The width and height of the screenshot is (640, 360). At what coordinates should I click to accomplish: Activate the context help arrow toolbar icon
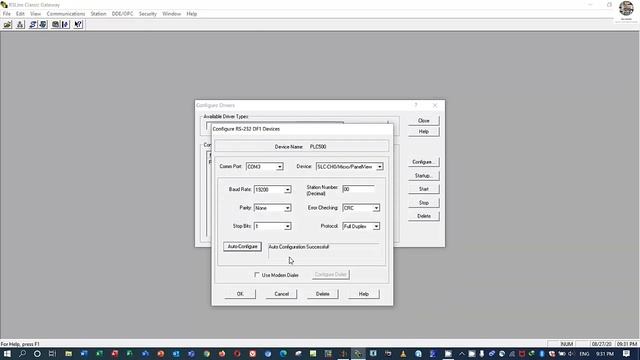78,24
